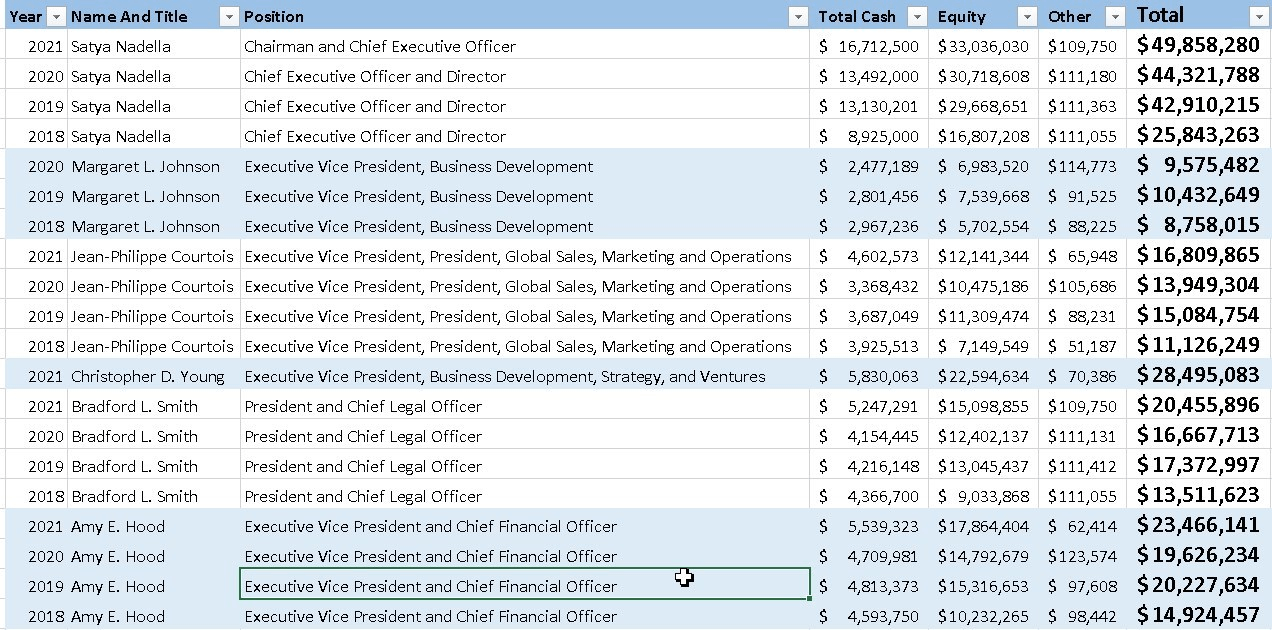Click the Total Cash column header

(857, 17)
